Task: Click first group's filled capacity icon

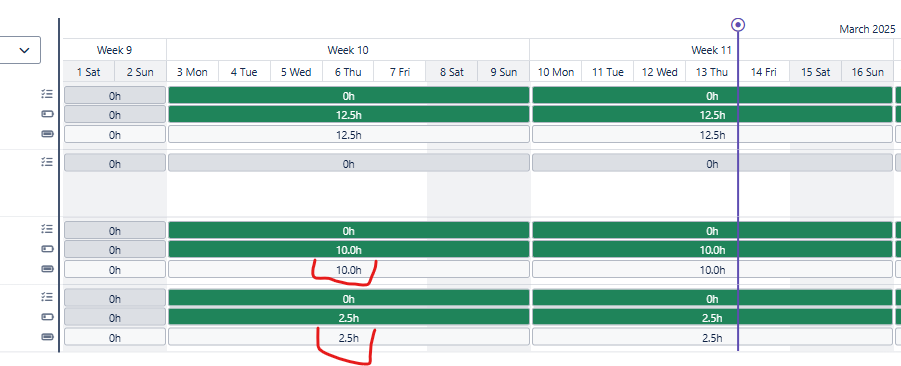Action: click(47, 134)
